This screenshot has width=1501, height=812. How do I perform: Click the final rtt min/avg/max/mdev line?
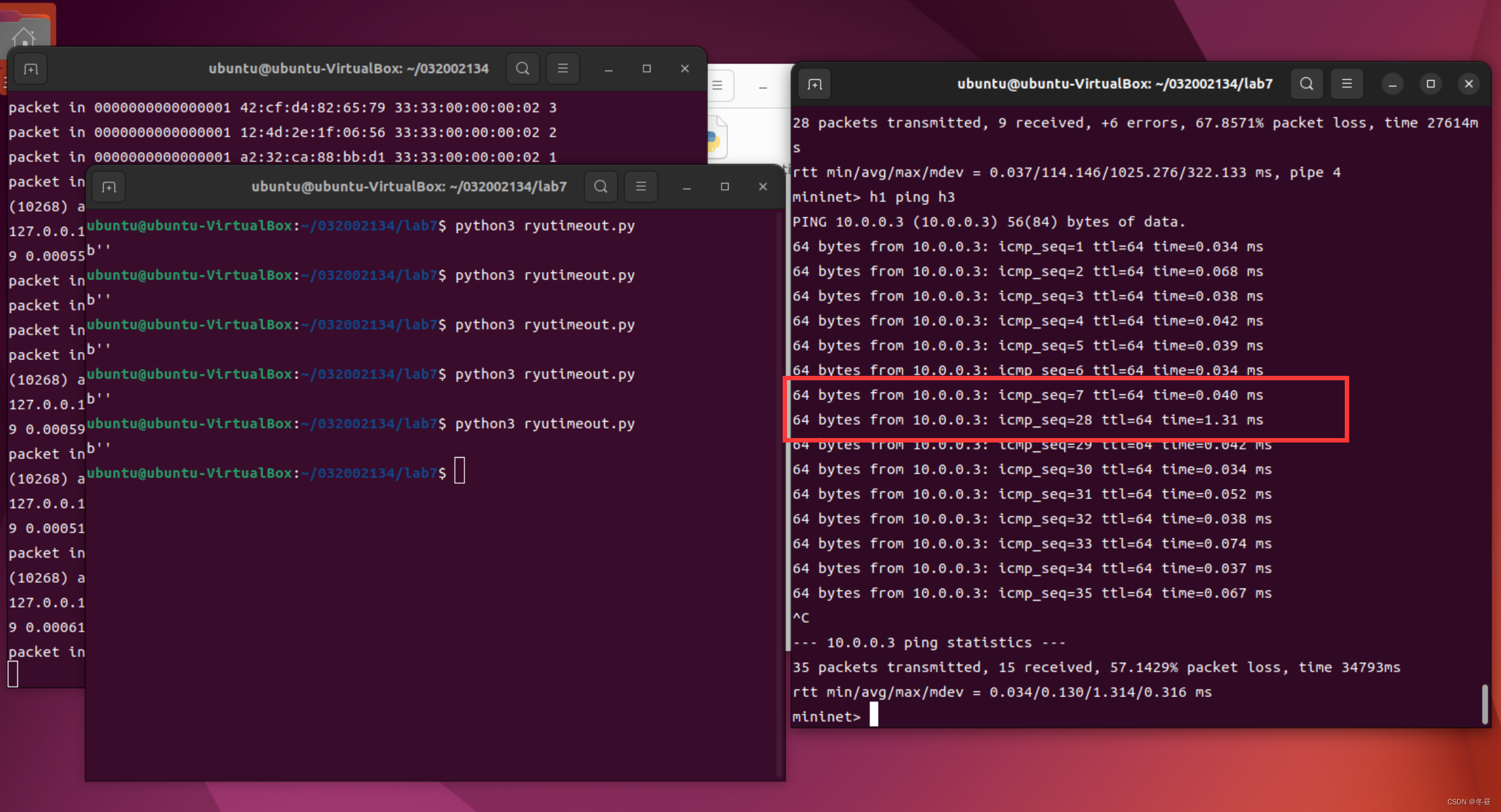point(1002,693)
